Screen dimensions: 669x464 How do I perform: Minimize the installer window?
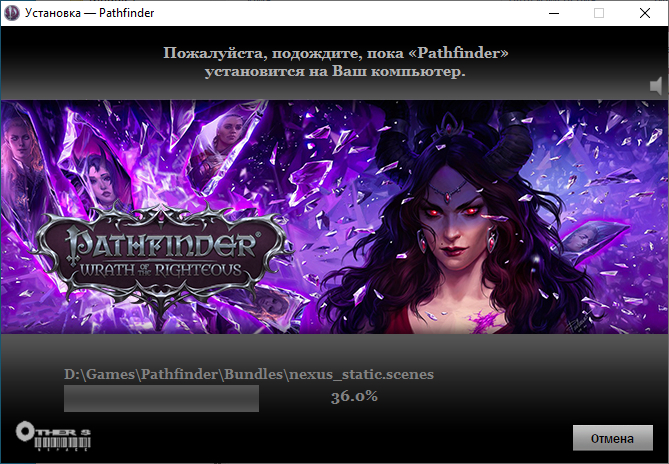[554, 13]
